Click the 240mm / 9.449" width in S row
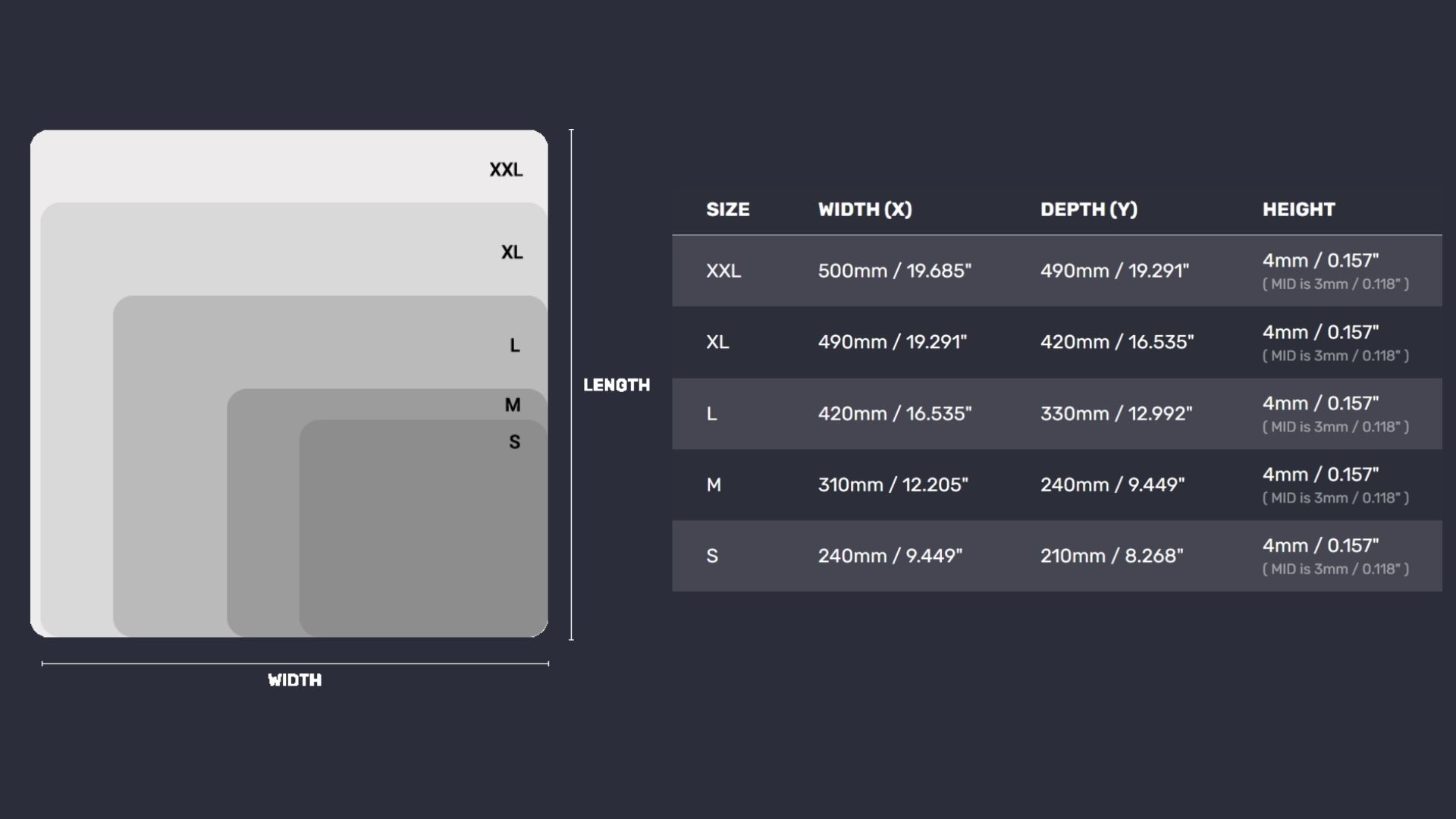The height and width of the screenshot is (819, 1456). 890,556
